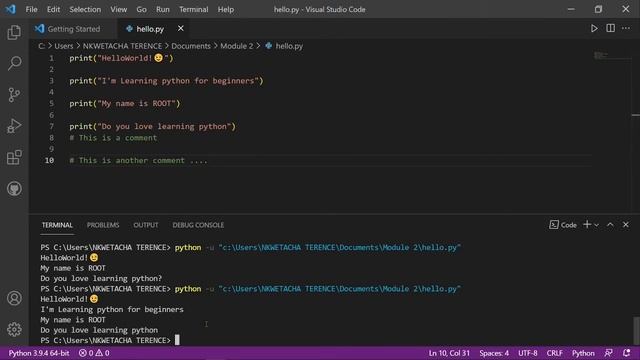Open the Extensions view
The image size is (640, 360).
pos(14,157)
